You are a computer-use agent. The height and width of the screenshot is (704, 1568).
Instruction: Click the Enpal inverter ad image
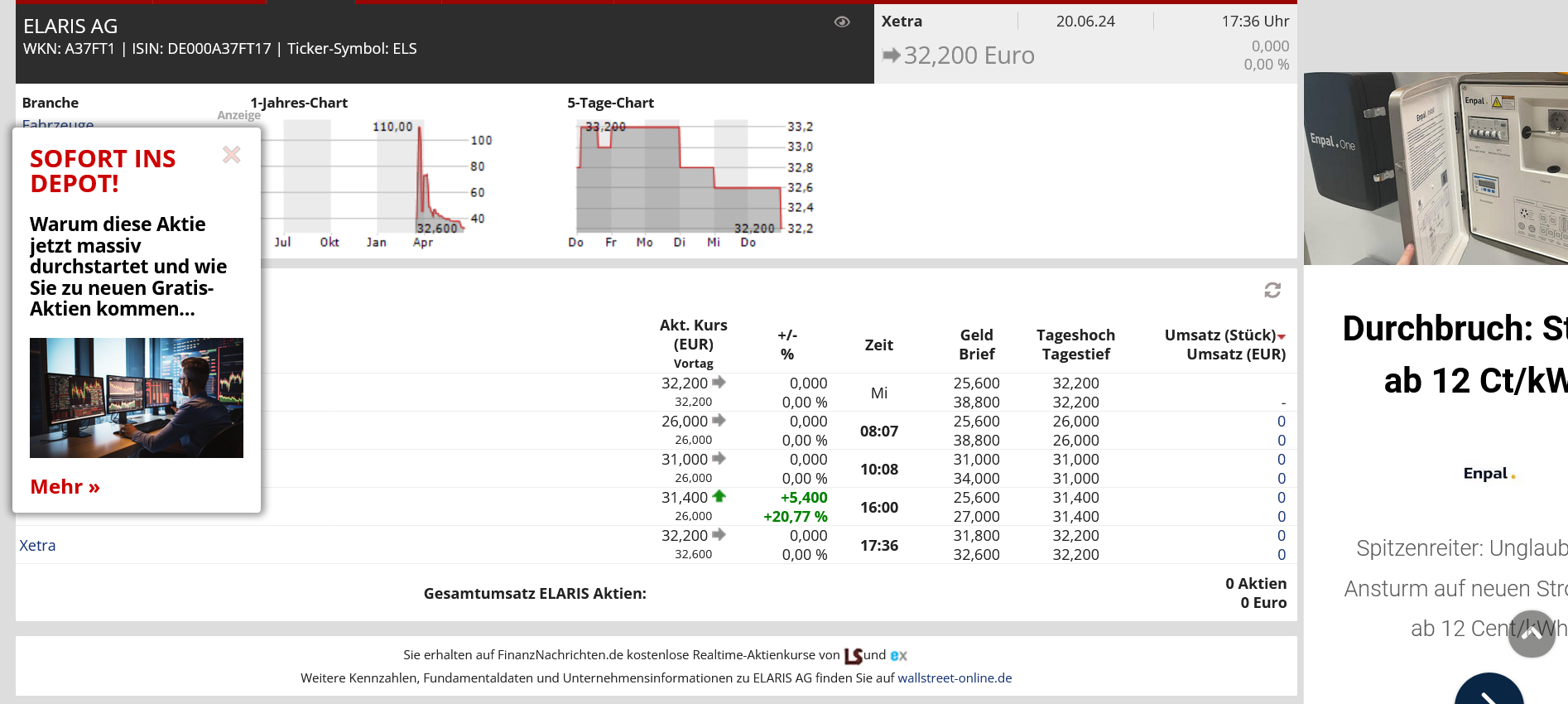point(1436,168)
